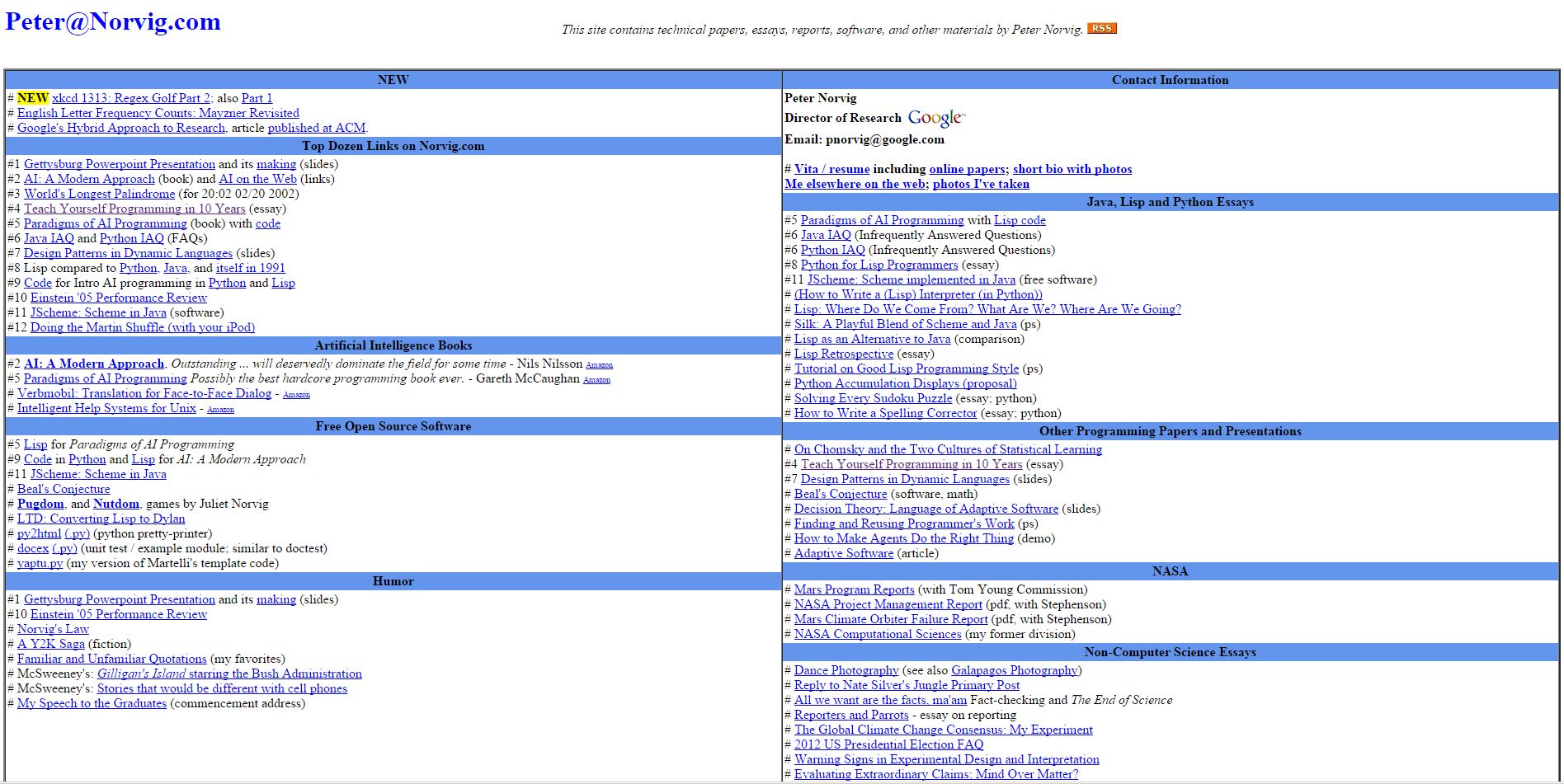Screen dimensions: 1564x784
Task: Click Amazon link beside Nils Nilsson quote
Action: 599,365
